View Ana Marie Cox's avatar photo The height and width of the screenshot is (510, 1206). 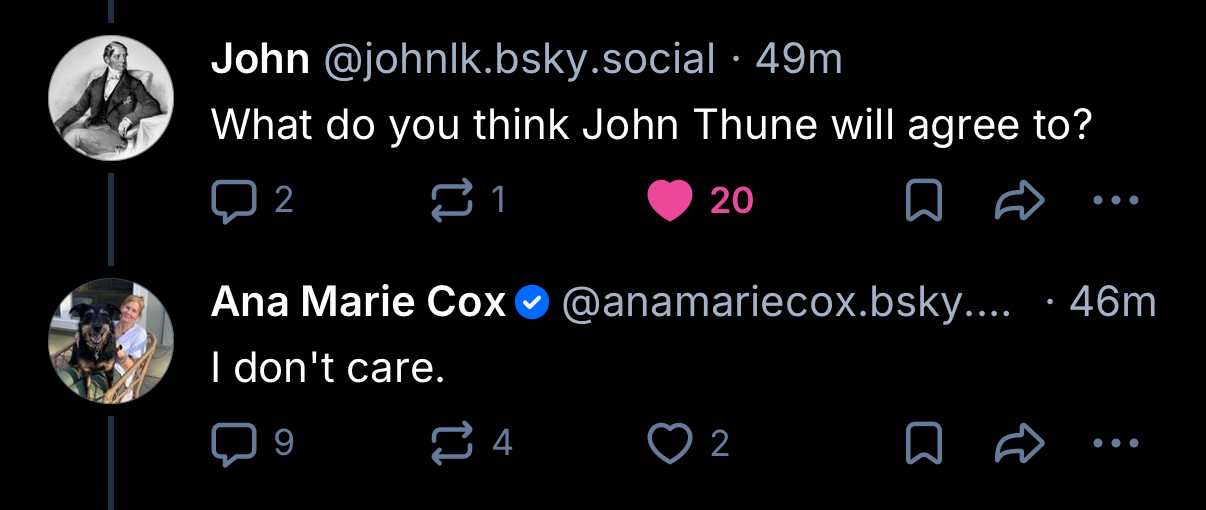point(111,340)
